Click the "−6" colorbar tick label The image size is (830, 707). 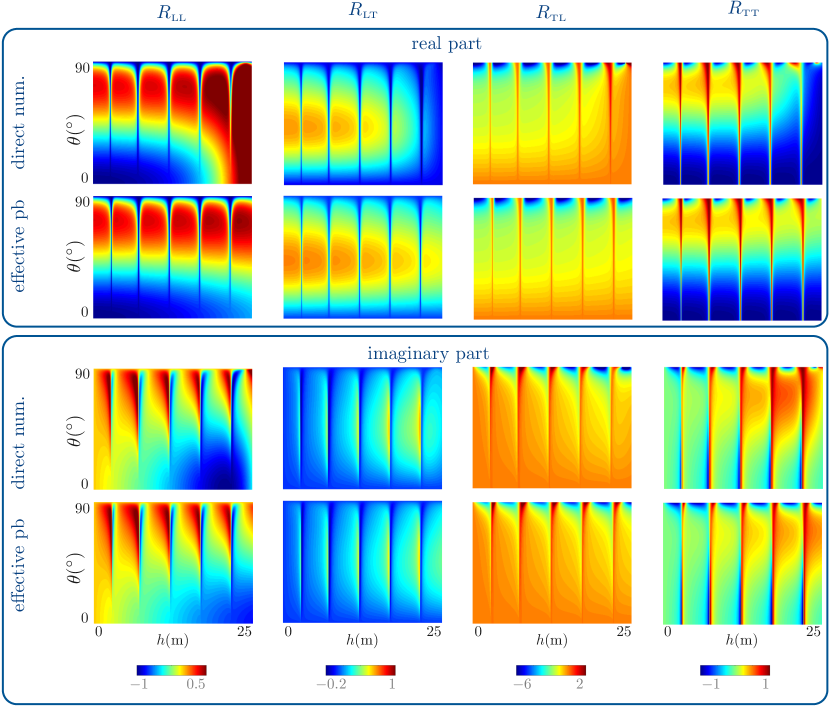point(522,684)
